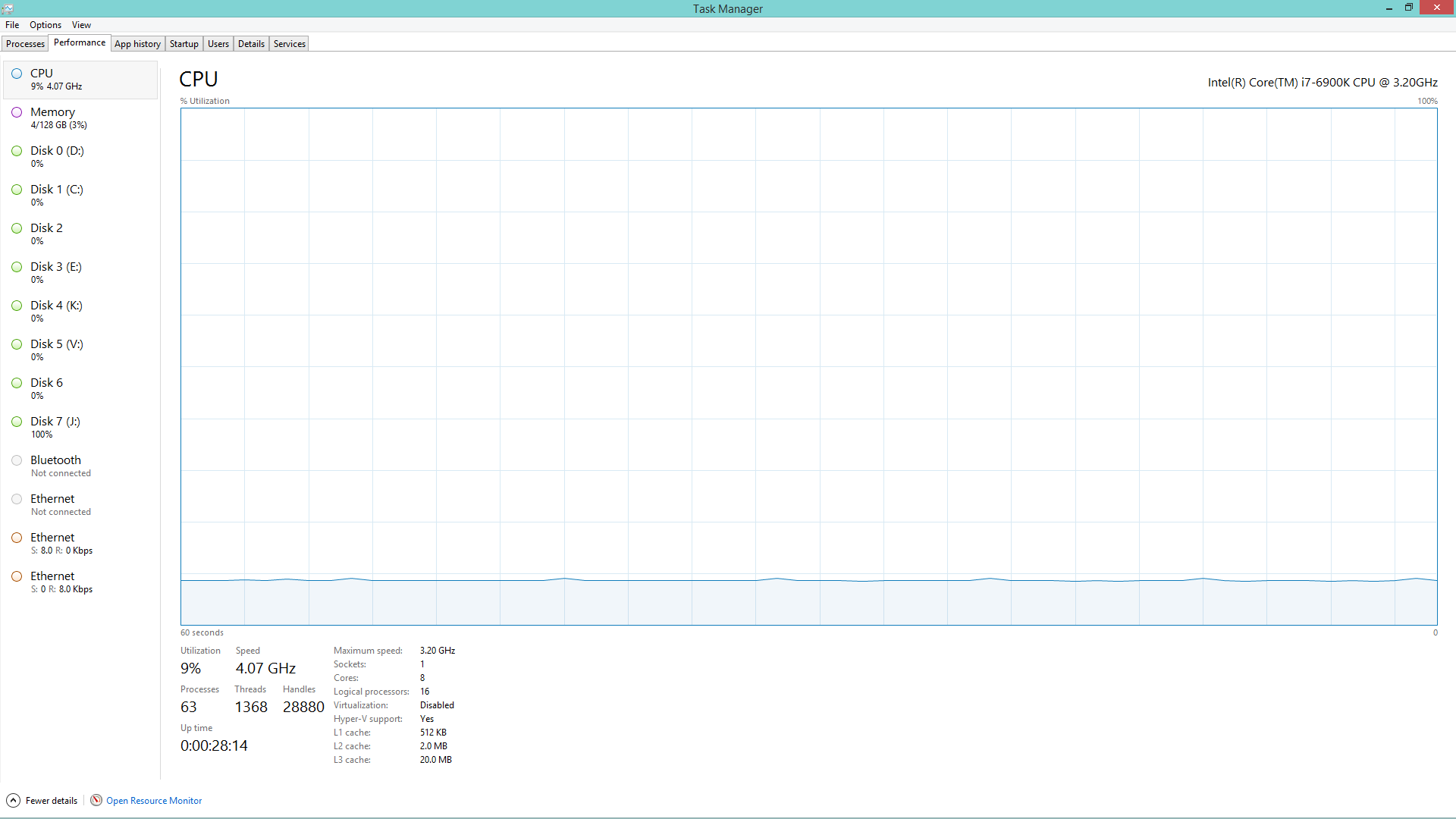1456x819 pixels.
Task: Click the second Ethernet icon in sidebar
Action: 17,538
